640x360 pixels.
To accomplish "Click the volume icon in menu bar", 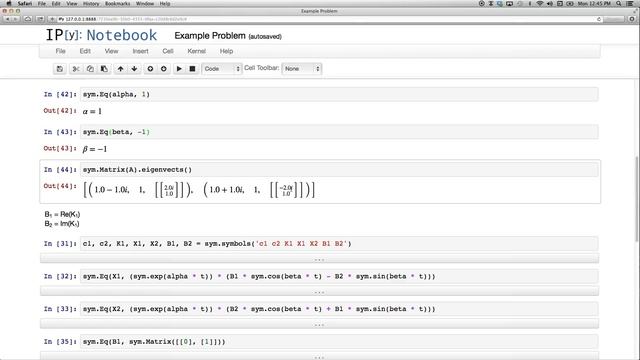I will tap(549, 4).
